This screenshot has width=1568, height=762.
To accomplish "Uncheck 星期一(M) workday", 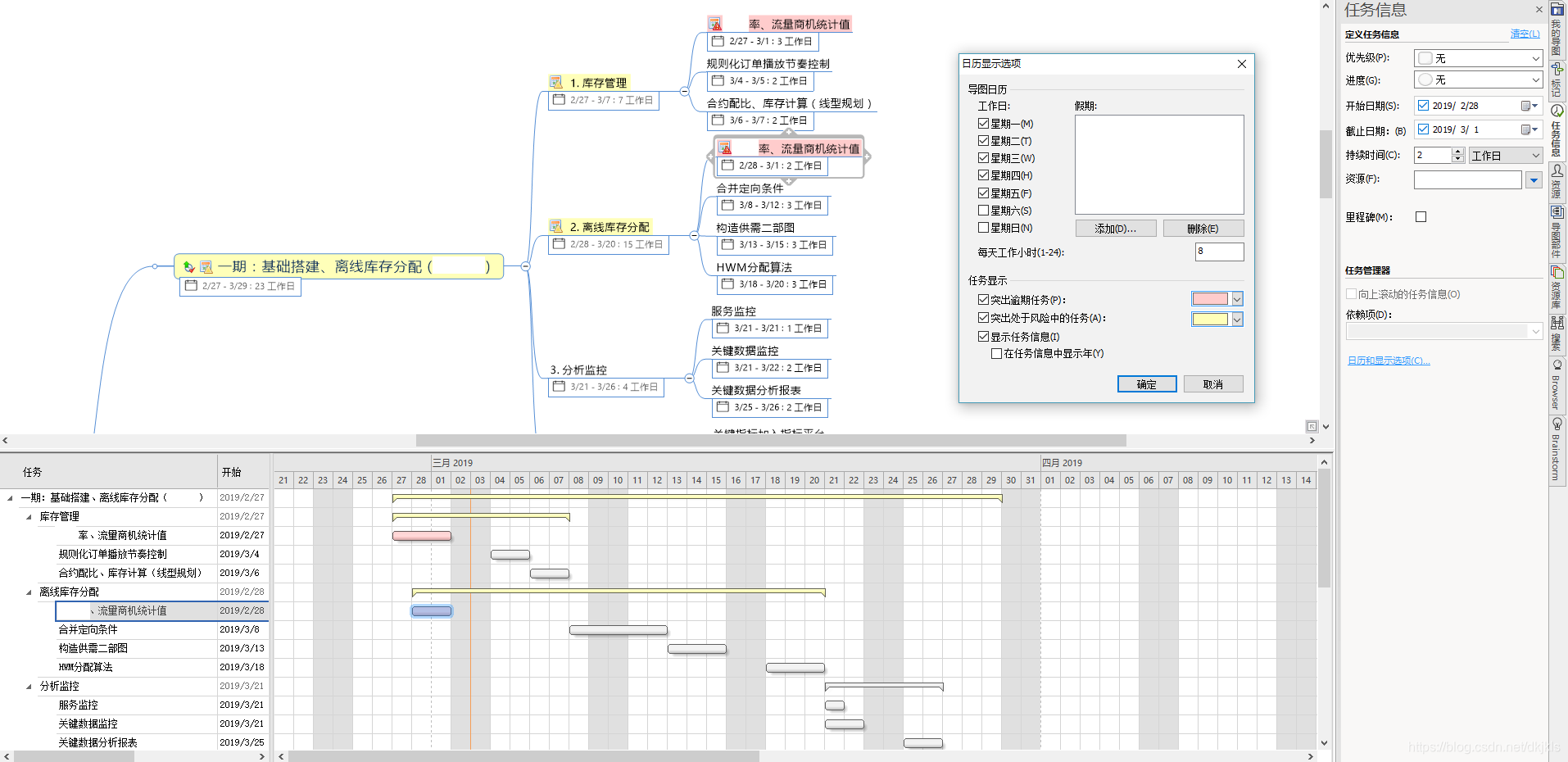I will point(983,123).
